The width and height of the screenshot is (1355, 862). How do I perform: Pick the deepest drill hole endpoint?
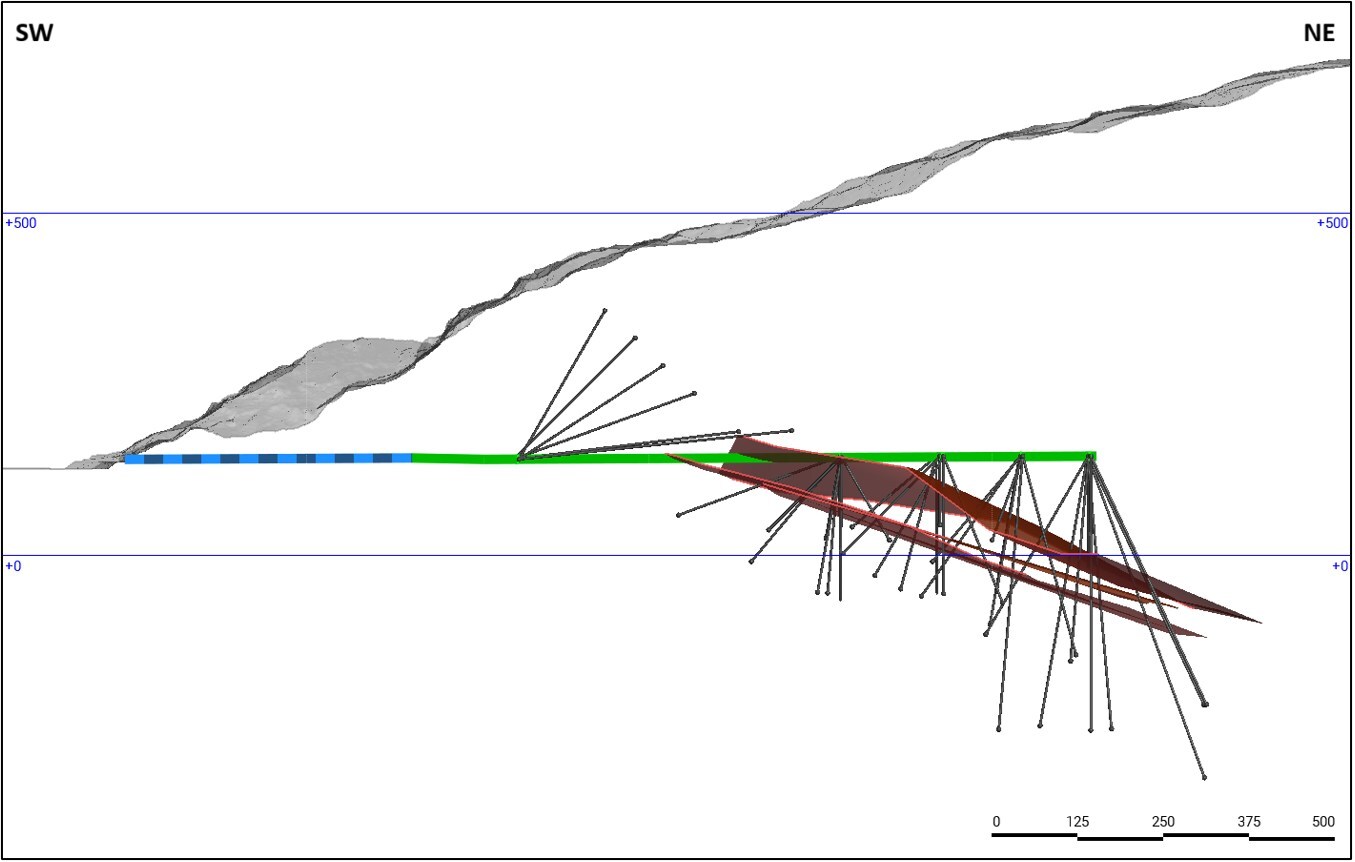point(1204,777)
